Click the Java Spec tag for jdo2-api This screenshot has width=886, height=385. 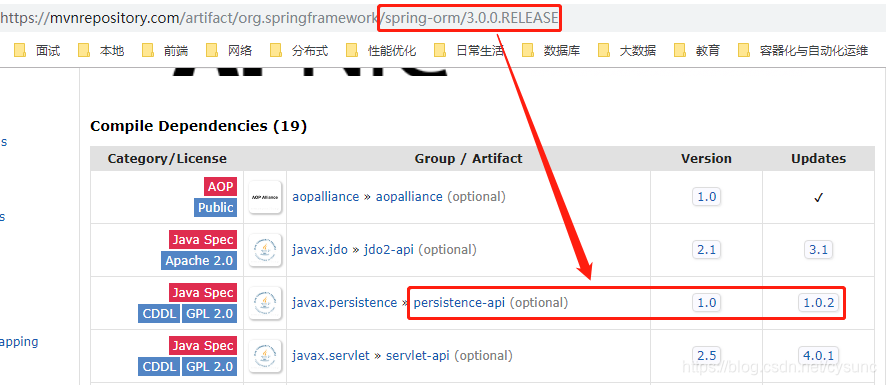[x=203, y=240]
